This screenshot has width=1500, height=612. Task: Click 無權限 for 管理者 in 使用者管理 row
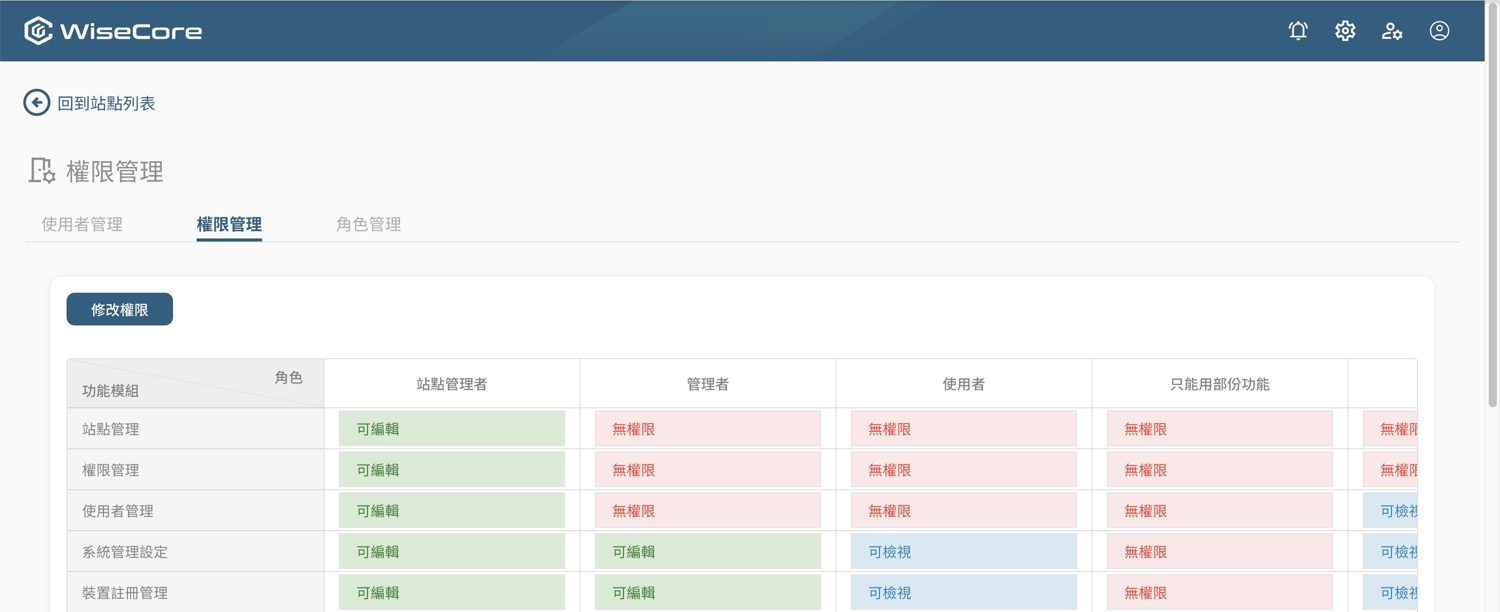click(x=708, y=511)
